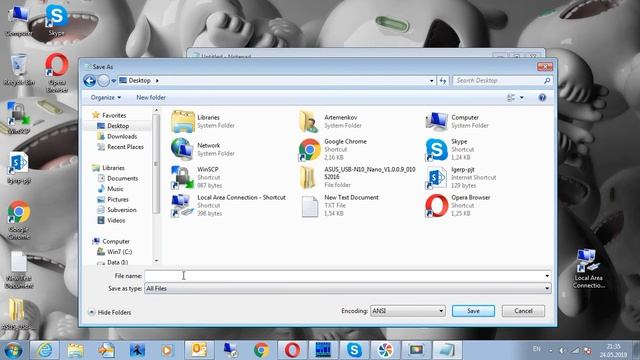640x360 pixels.
Task: Select the New Text Document file in list
Action: point(339,205)
